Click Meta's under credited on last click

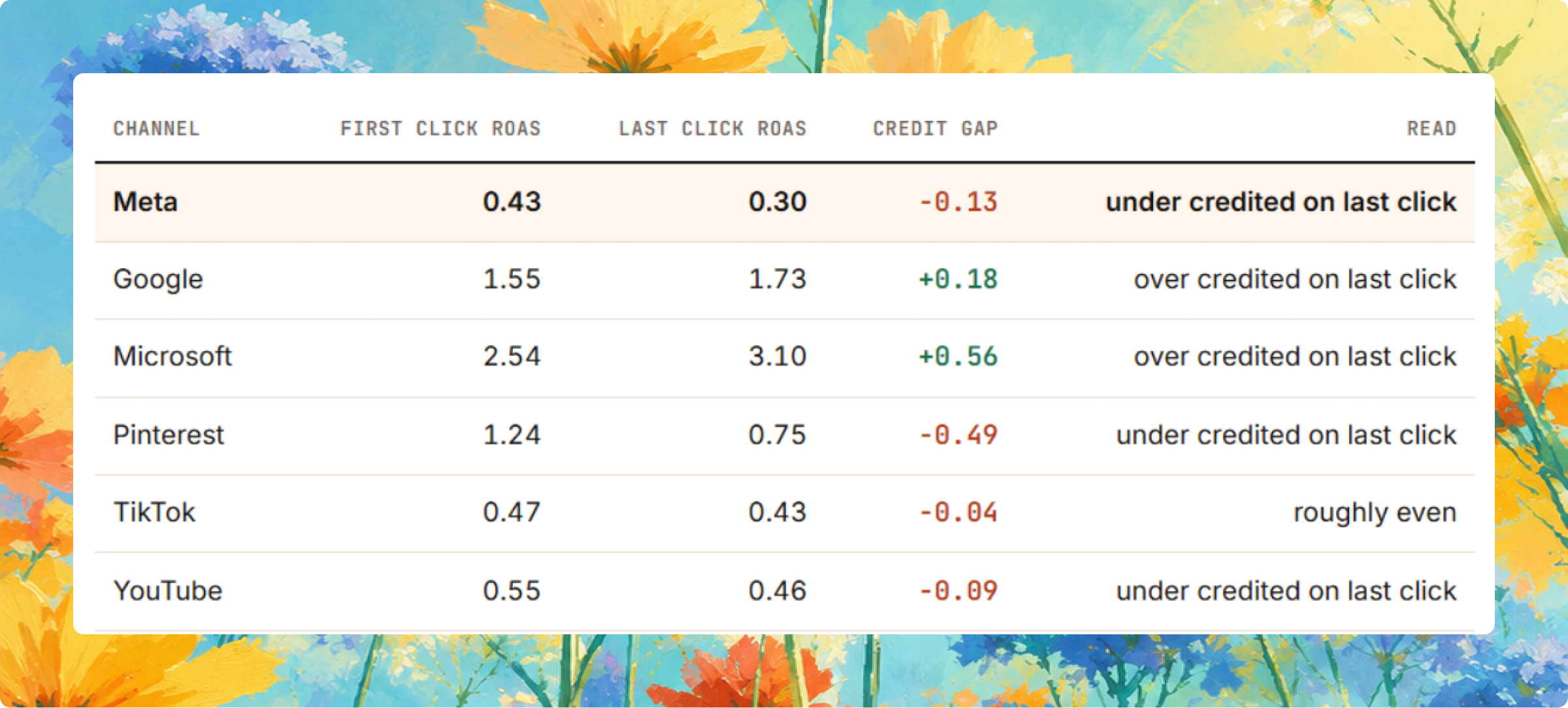coord(1281,202)
